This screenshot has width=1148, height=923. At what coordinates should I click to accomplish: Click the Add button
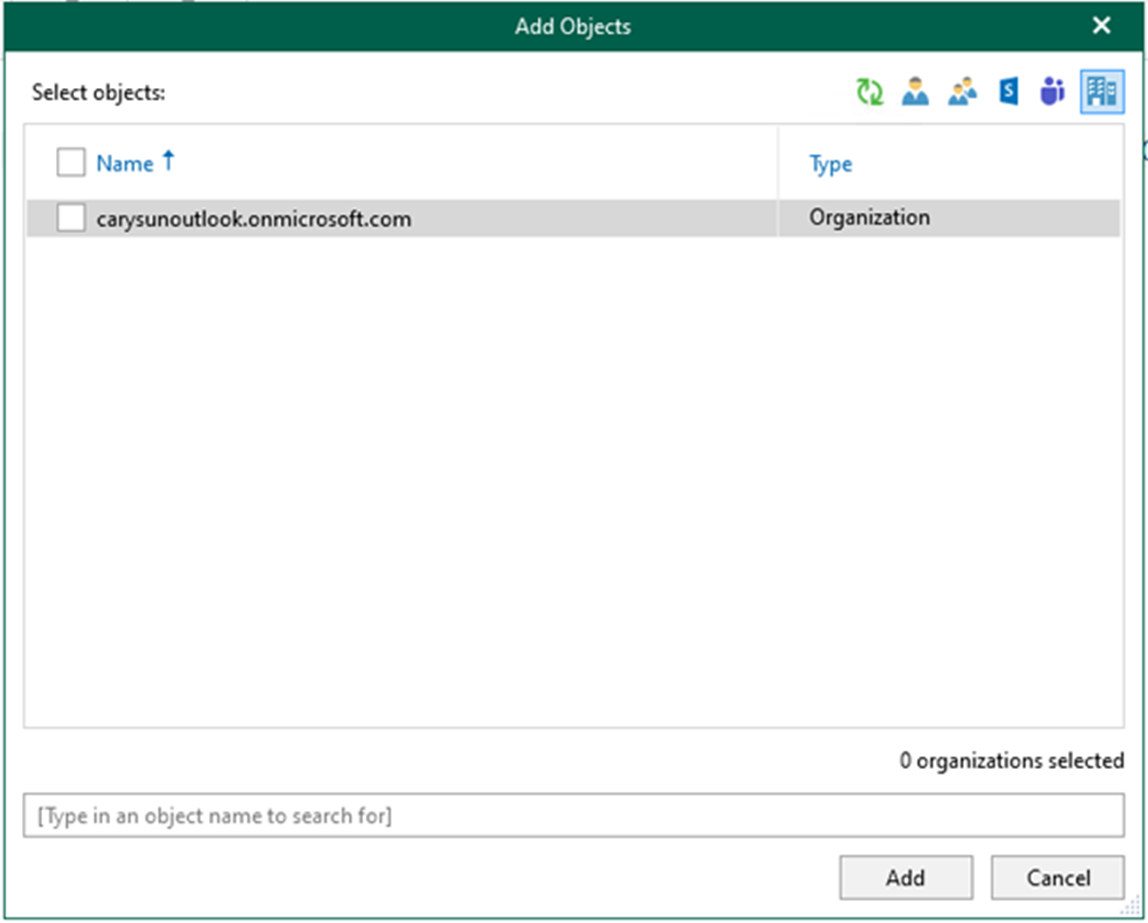point(906,878)
